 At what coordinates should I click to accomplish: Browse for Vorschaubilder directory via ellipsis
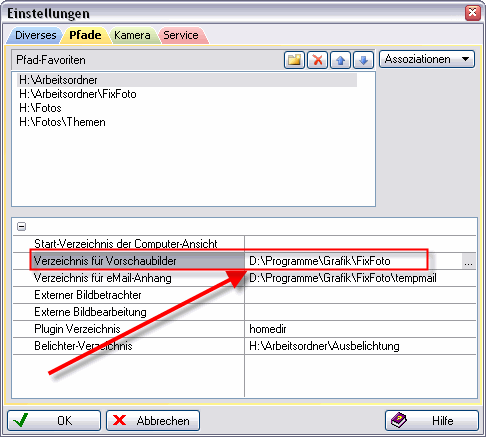click(x=468, y=261)
